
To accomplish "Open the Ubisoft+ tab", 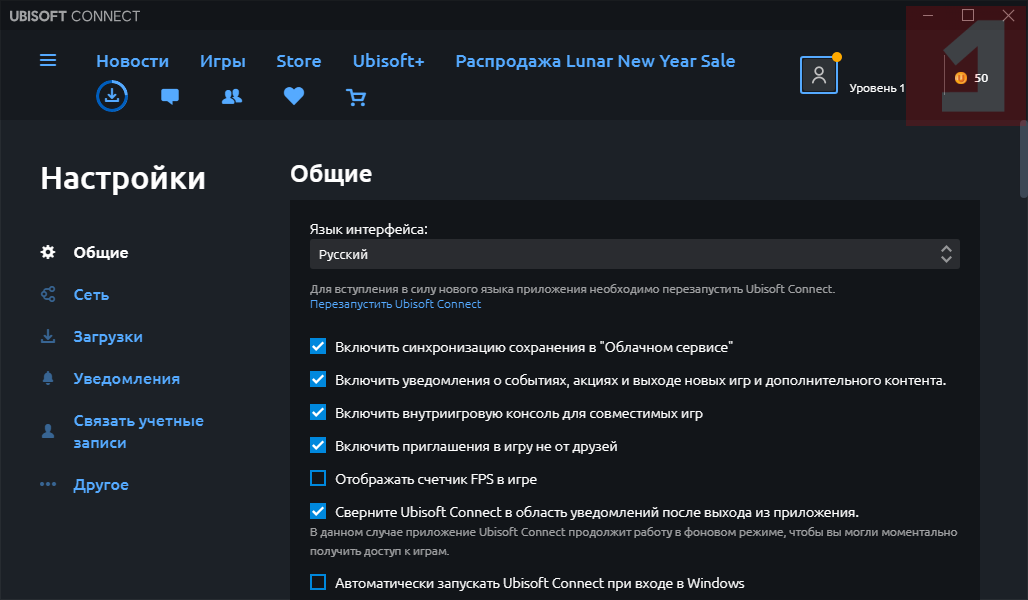I will 389,61.
